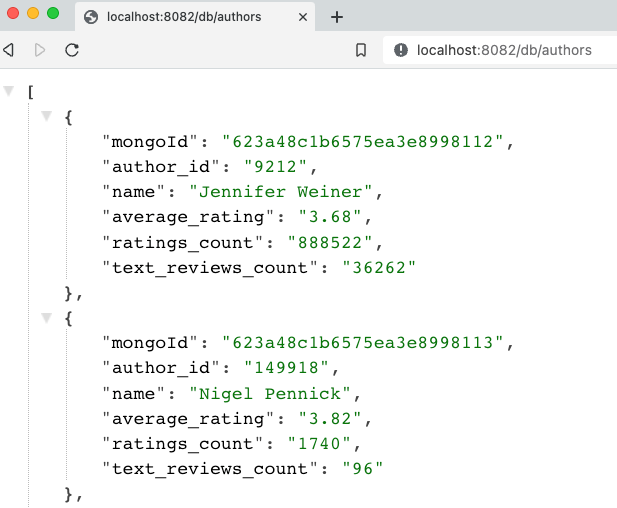Reload the page with the refresh icon
Viewport: 617px width, 508px height.
[x=72, y=50]
